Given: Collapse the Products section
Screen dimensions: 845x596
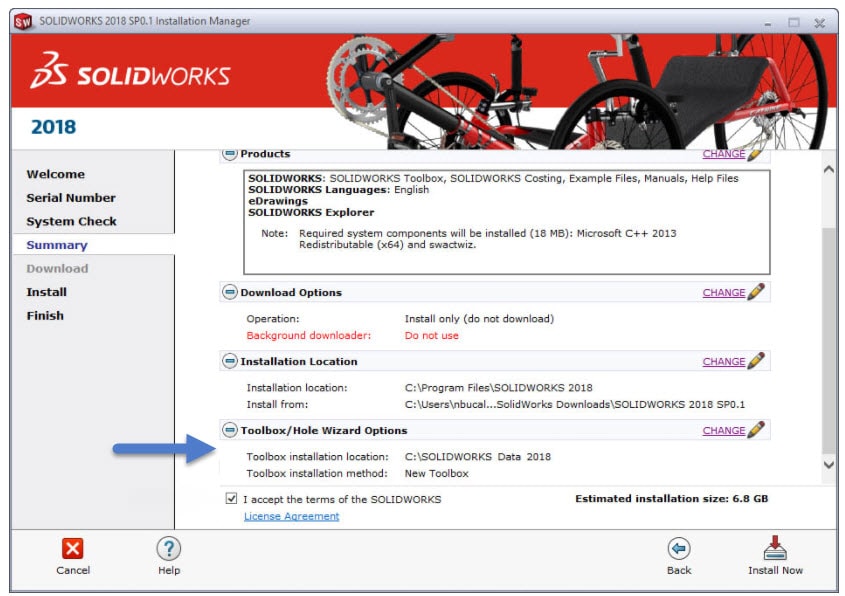Looking at the screenshot, I should [x=230, y=154].
